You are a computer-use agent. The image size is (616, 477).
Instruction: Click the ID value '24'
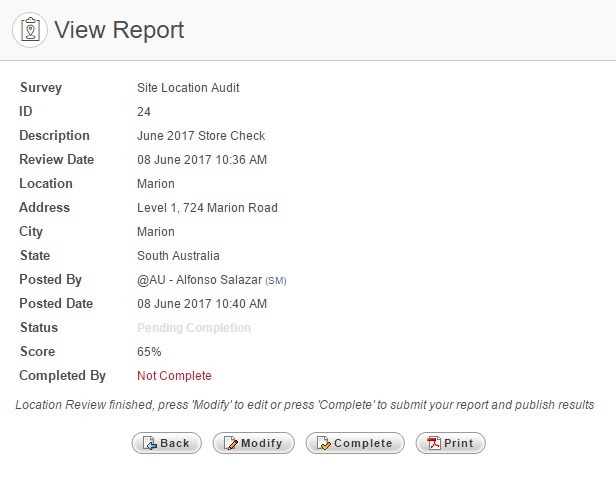144,112
